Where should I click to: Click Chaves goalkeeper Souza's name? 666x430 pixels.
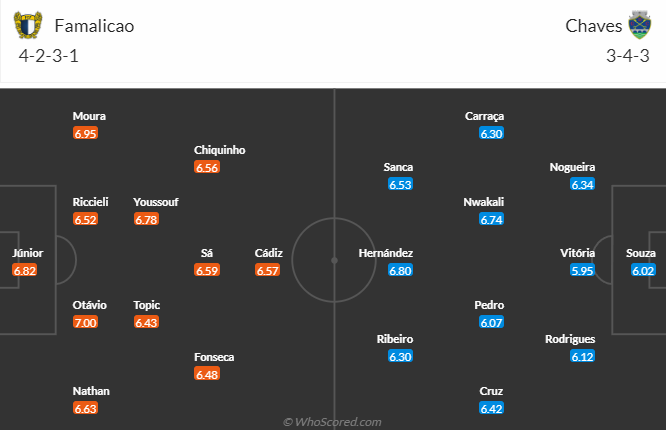[640, 253]
